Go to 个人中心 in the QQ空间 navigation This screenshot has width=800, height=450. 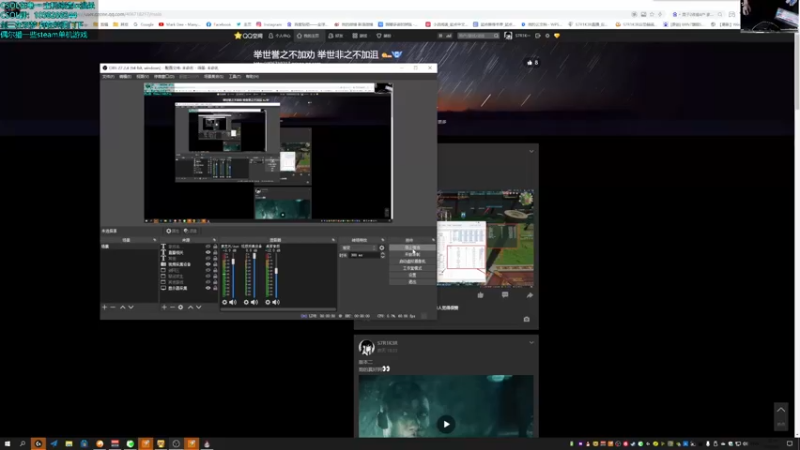280,36
